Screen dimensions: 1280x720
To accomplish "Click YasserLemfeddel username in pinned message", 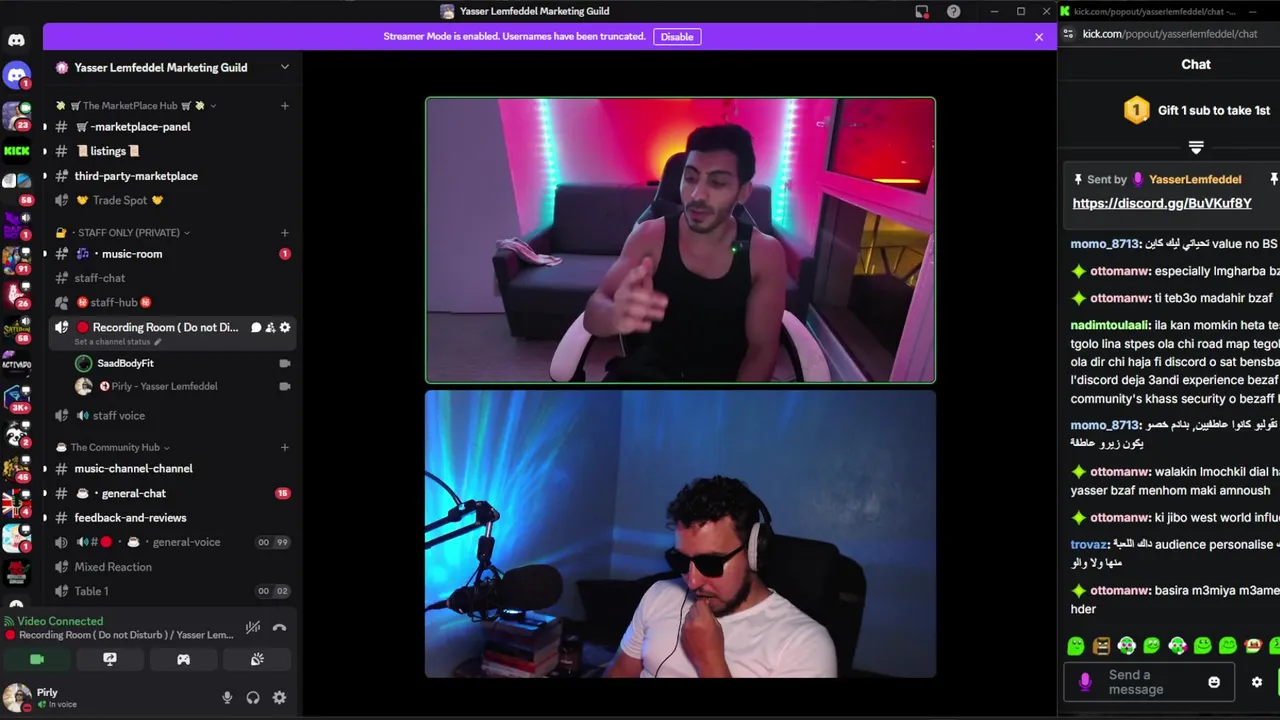I will click(1195, 179).
